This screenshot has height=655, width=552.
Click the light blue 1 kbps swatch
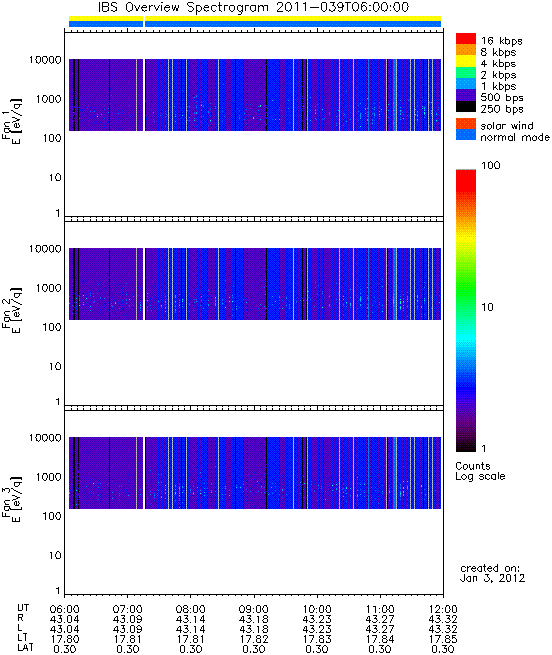[x=466, y=84]
